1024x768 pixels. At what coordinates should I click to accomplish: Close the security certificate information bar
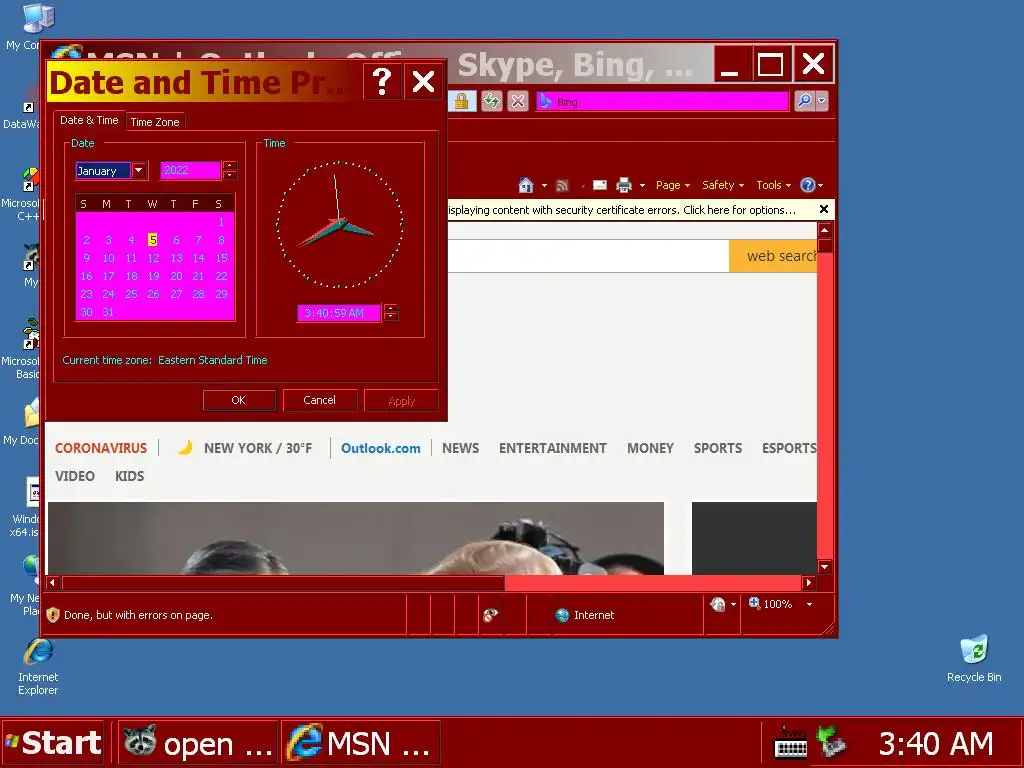824,210
